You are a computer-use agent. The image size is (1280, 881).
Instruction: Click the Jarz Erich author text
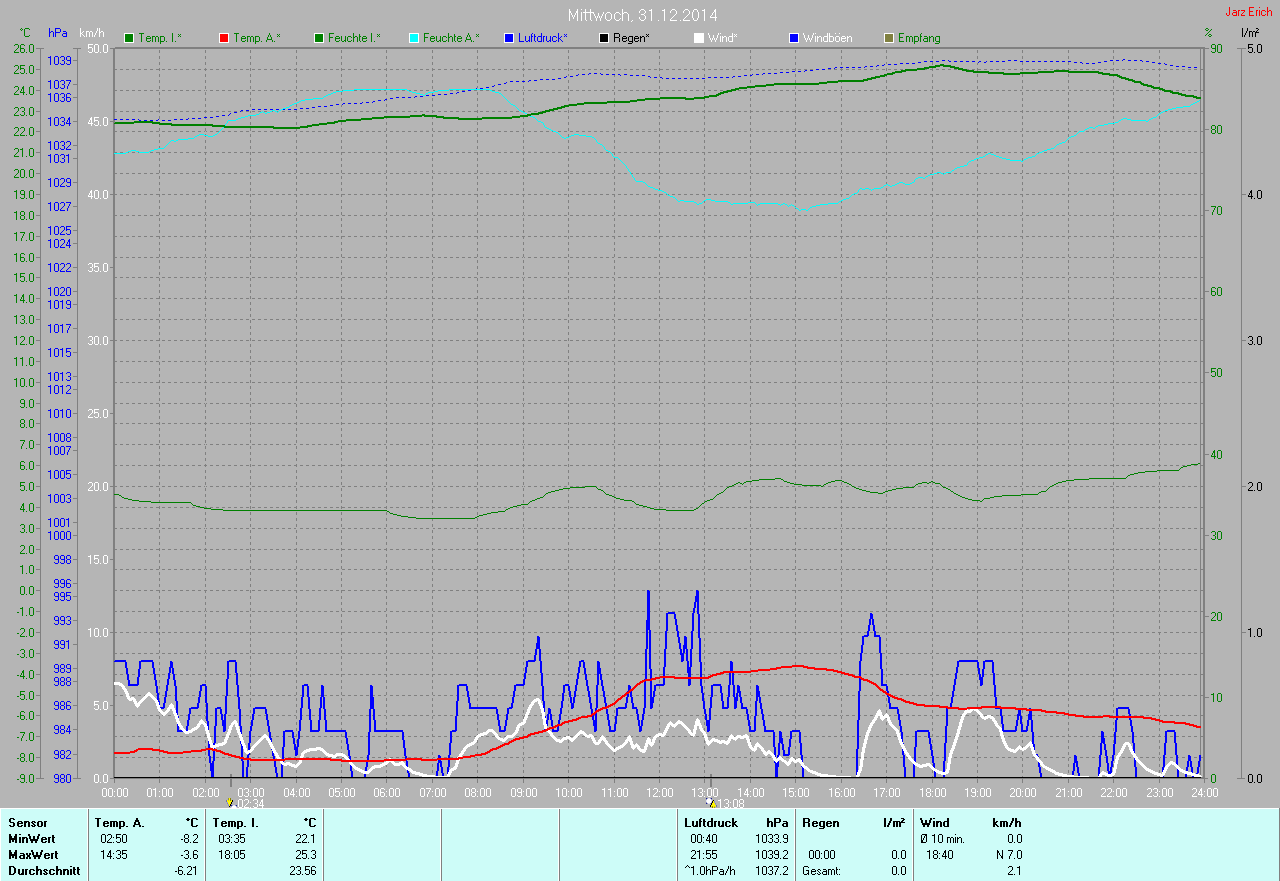point(1248,12)
